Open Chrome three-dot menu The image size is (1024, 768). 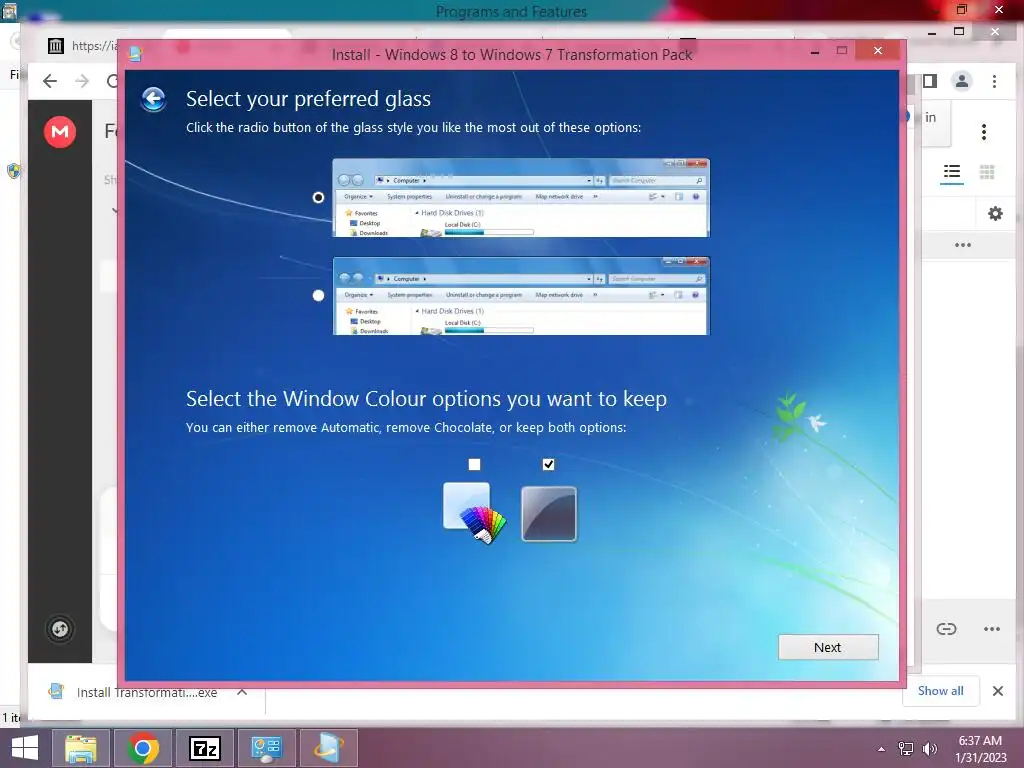(x=995, y=81)
